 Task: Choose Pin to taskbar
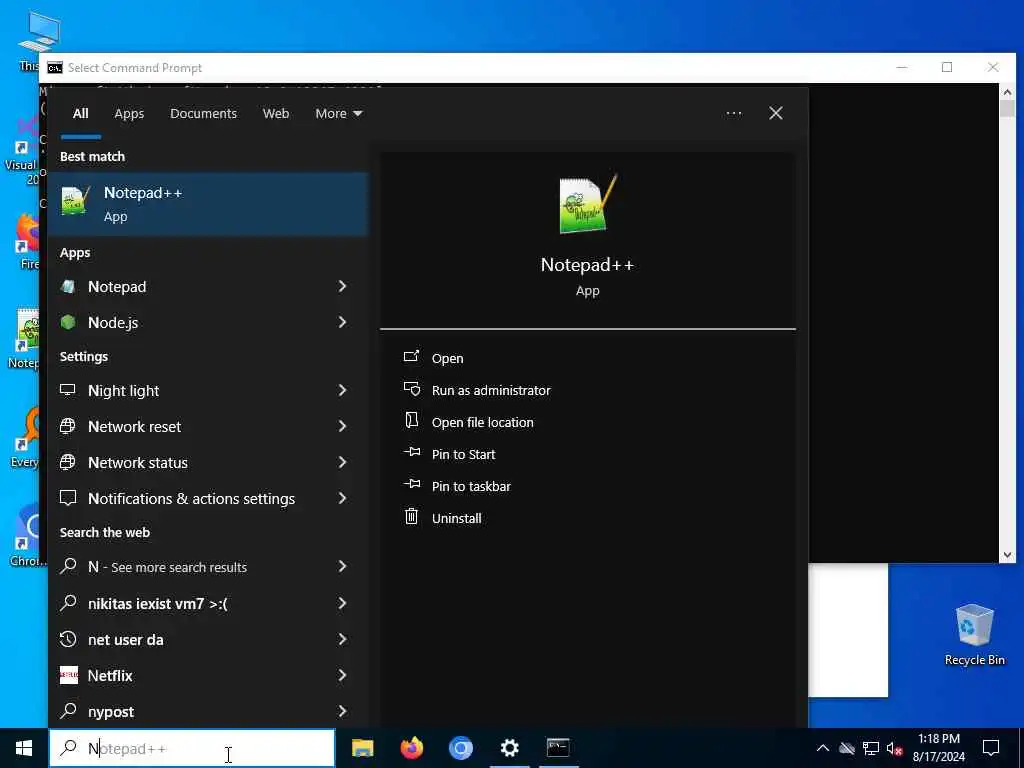click(x=472, y=487)
